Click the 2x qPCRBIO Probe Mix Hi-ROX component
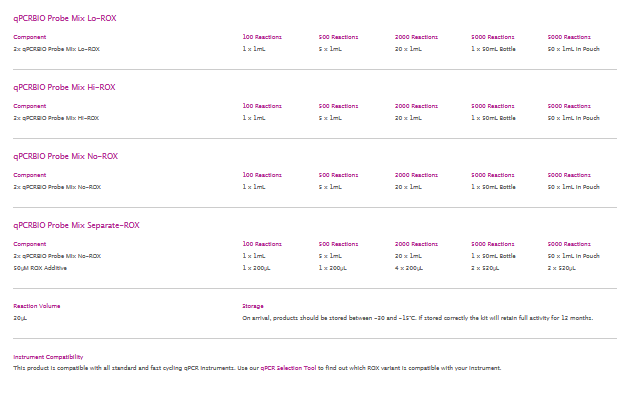Viewport: 617px width, 406px height. coord(56,118)
